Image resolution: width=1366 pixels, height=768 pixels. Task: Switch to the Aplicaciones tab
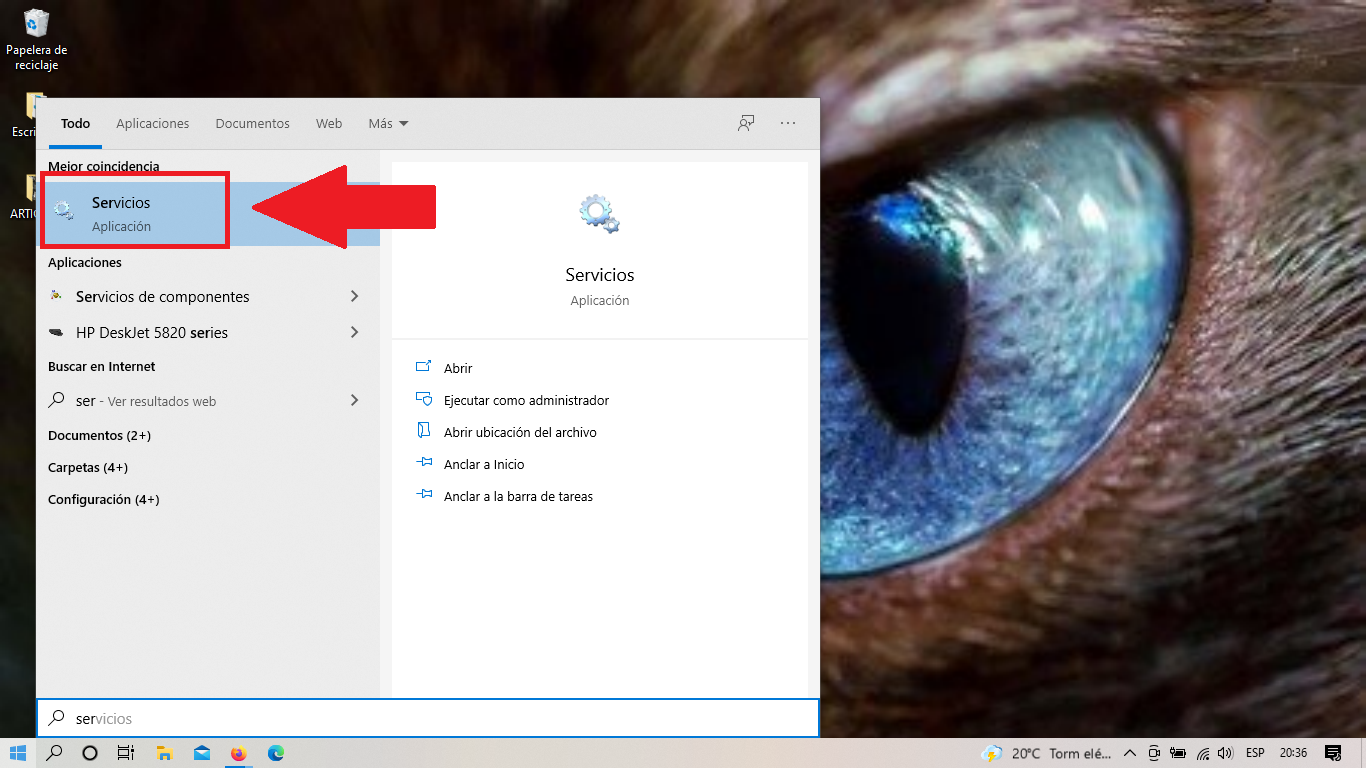click(152, 123)
